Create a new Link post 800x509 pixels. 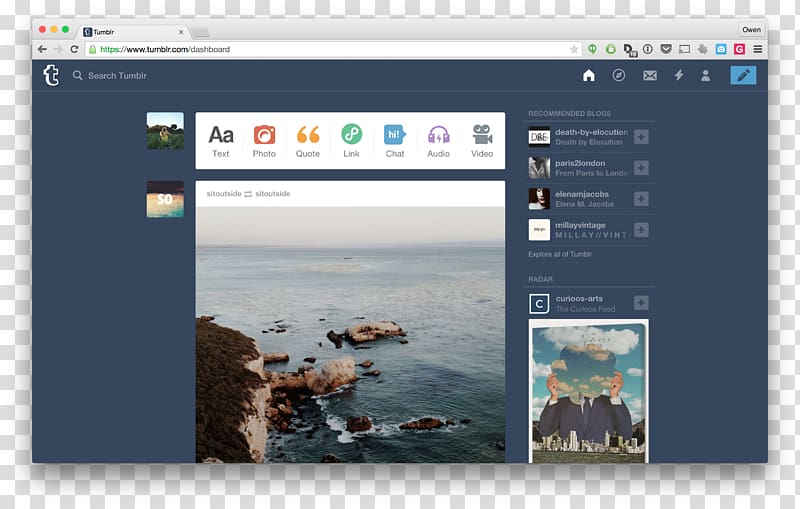click(x=351, y=141)
